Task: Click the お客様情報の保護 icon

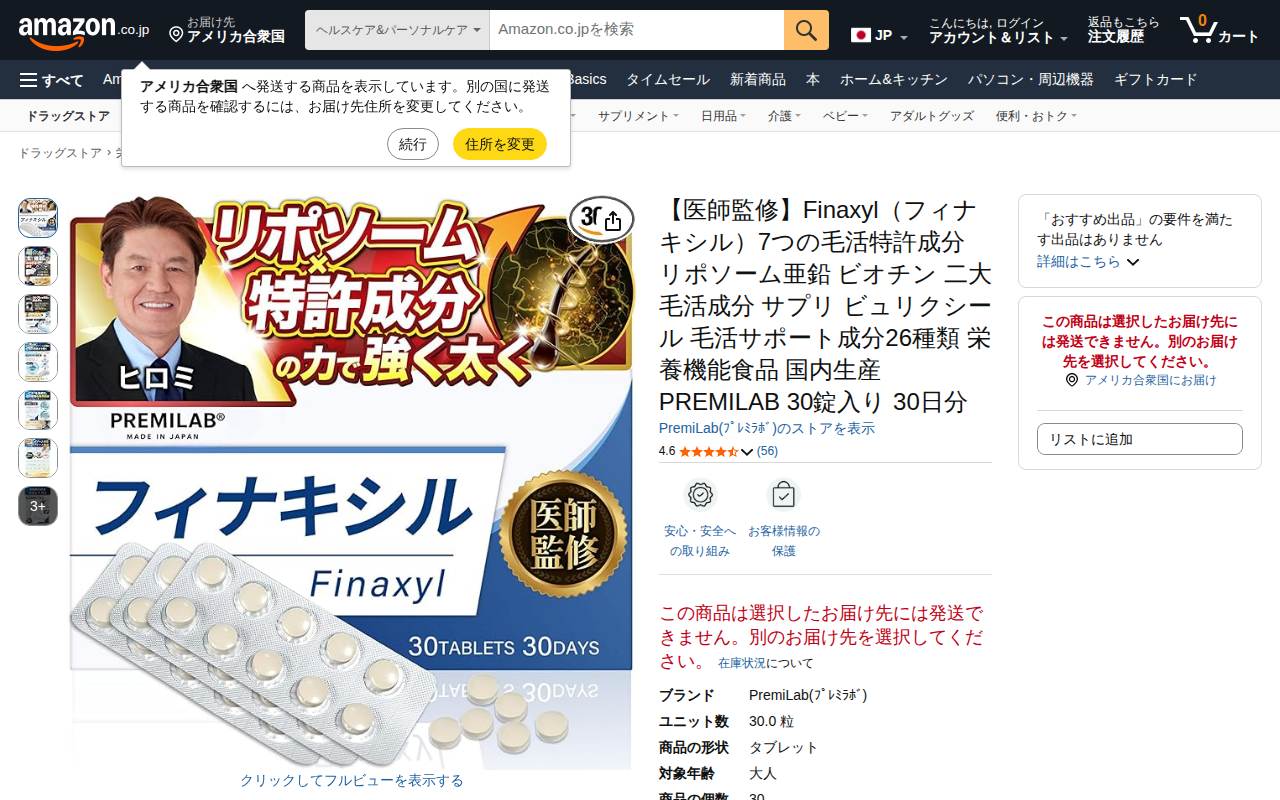Action: pos(784,494)
